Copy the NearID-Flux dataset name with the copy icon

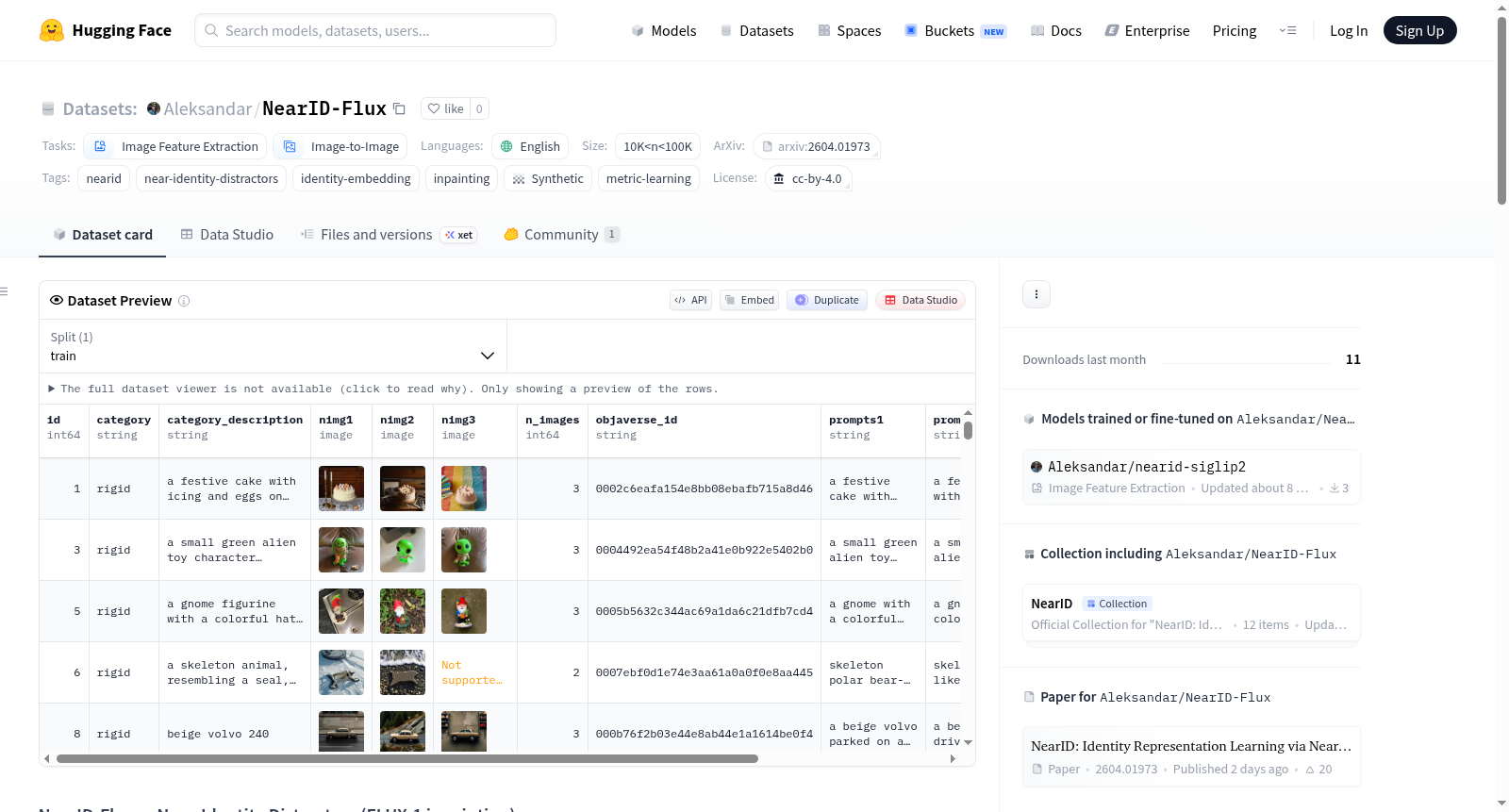[399, 108]
